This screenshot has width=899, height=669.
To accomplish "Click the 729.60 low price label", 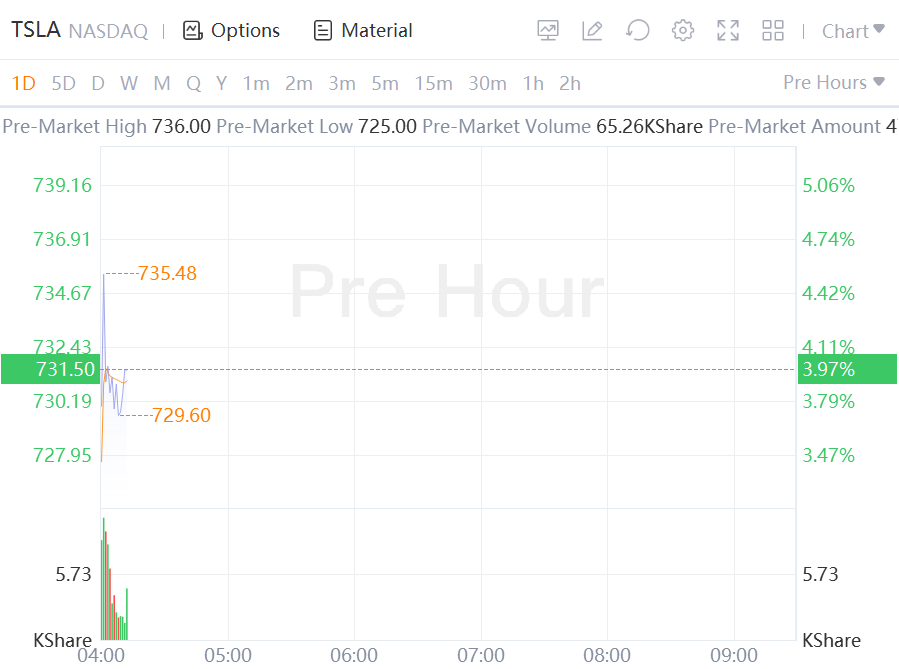I will (x=181, y=415).
